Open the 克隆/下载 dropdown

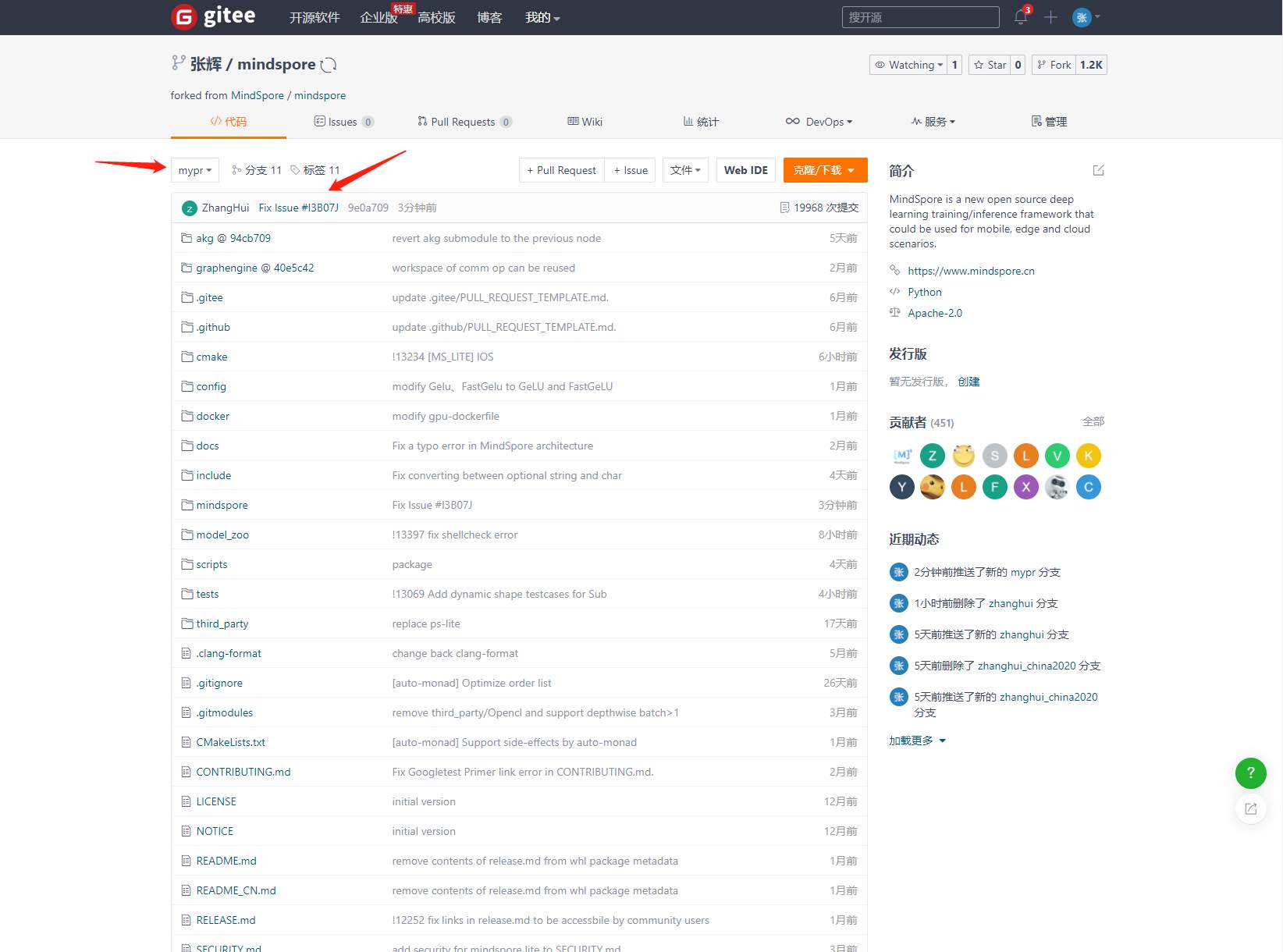(825, 170)
